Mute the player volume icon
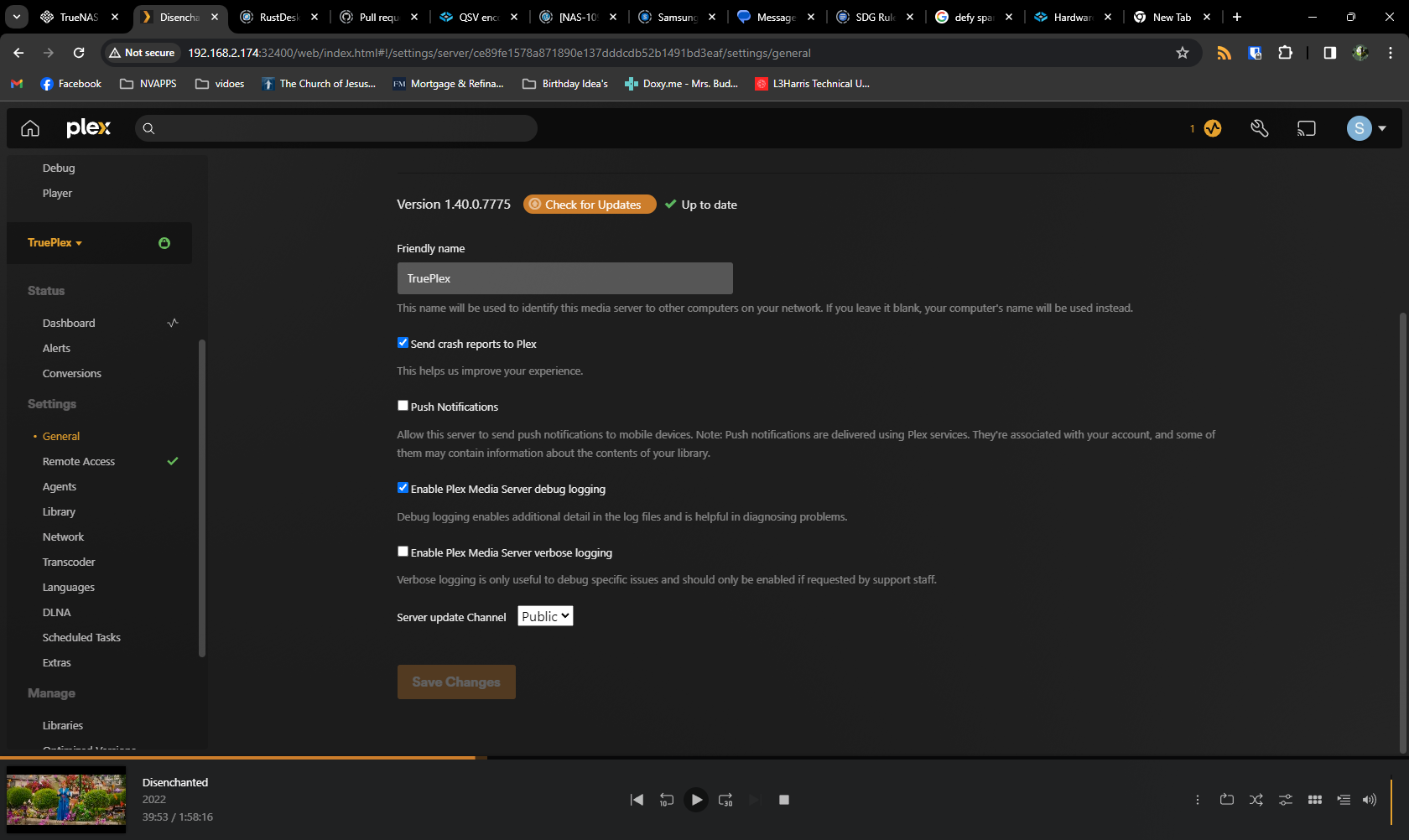 pos(1370,800)
